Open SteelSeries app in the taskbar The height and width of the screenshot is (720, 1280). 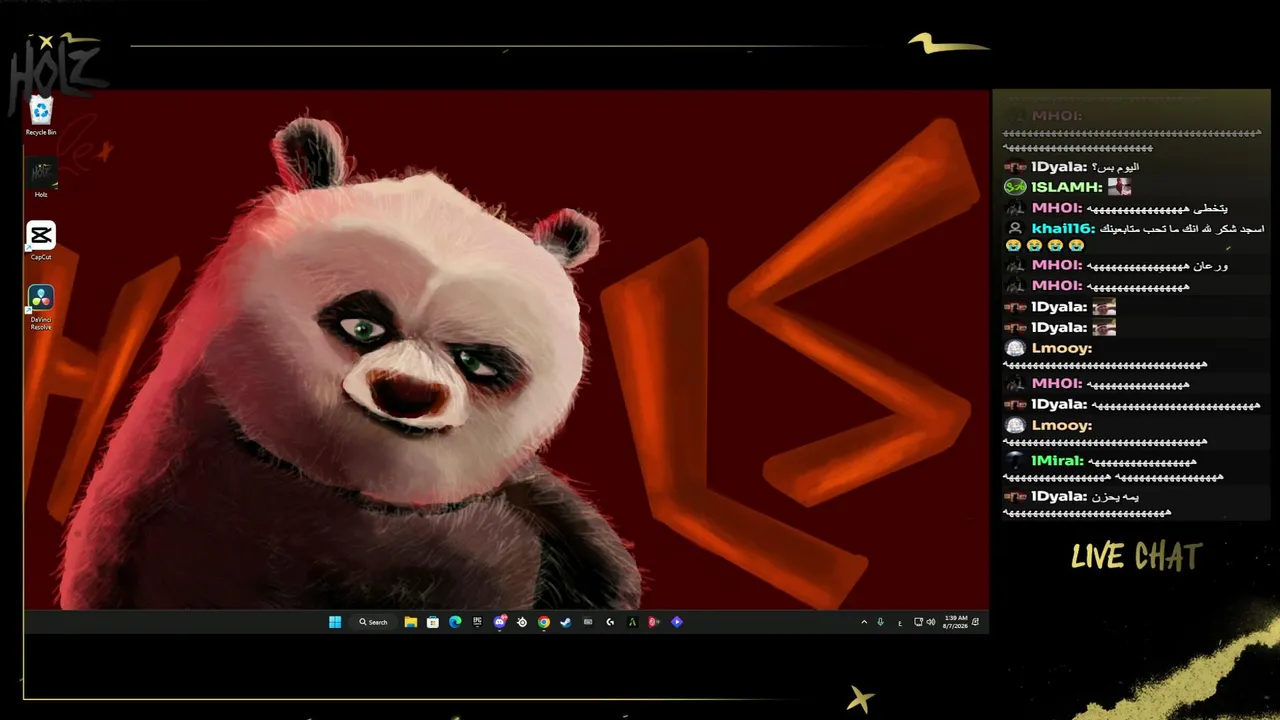coord(522,622)
